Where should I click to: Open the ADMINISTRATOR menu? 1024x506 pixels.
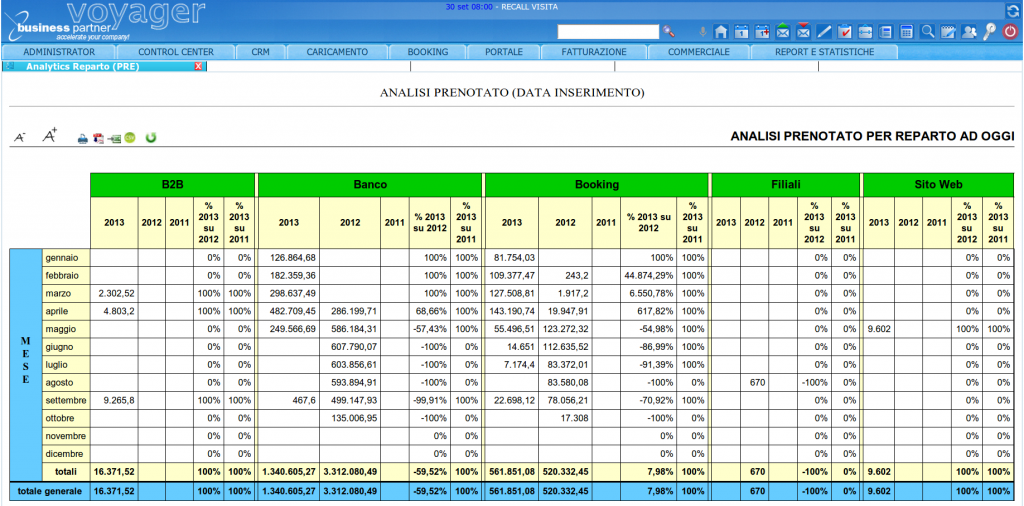pos(59,52)
